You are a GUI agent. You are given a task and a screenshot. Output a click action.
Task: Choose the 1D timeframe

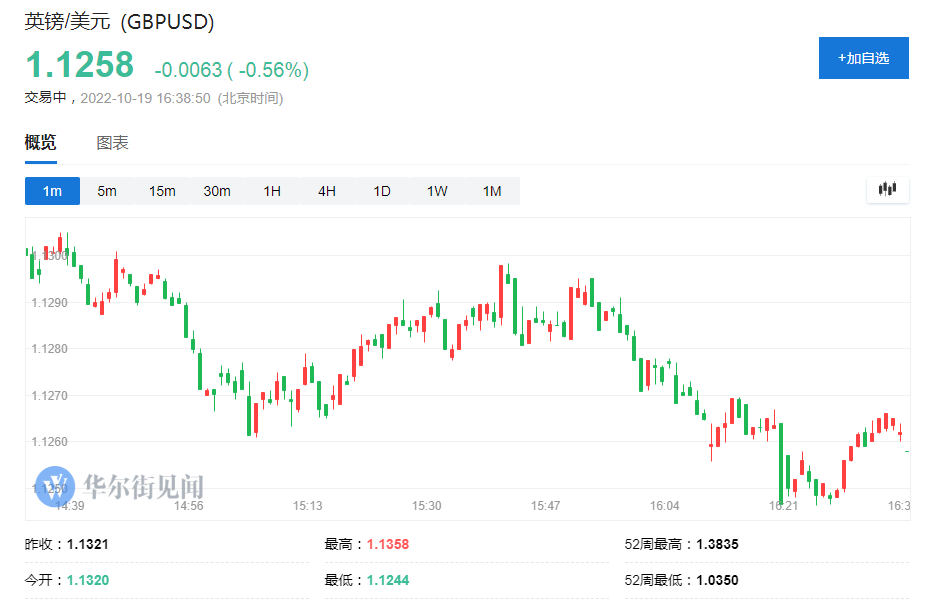[x=382, y=191]
